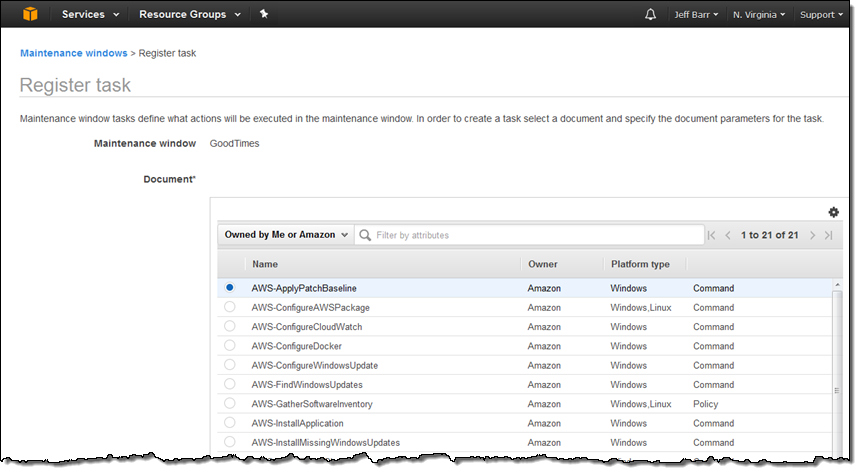Click the Filter by attributes search field
The height and width of the screenshot is (473, 860).
coord(530,235)
